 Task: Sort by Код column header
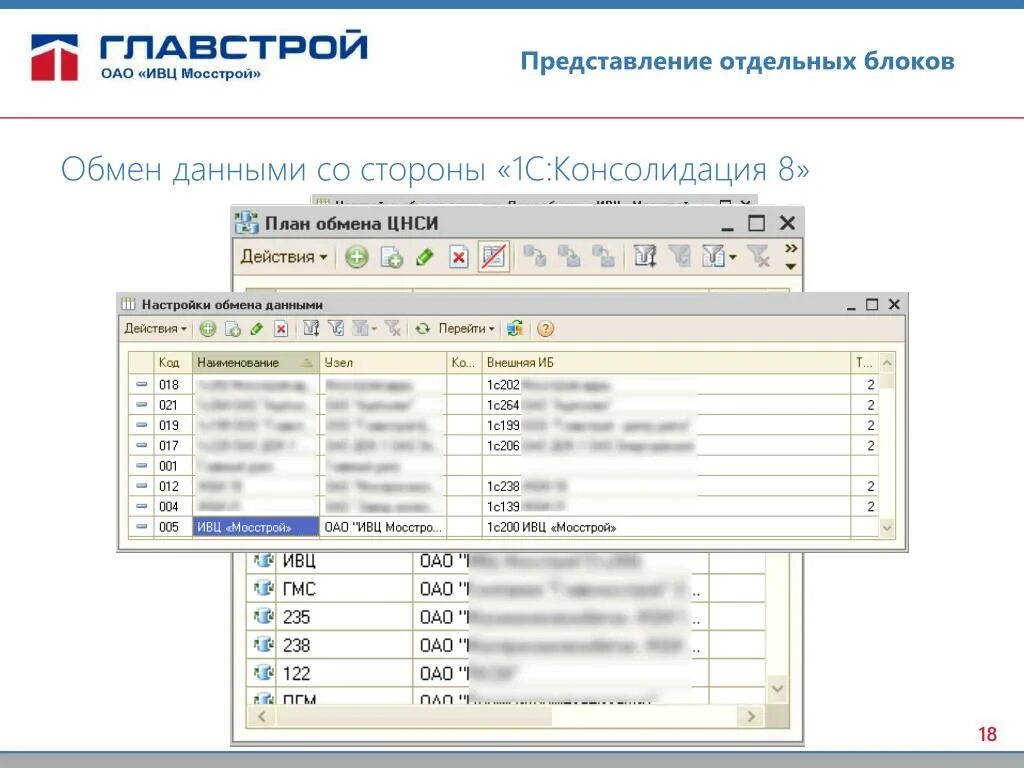[172, 362]
